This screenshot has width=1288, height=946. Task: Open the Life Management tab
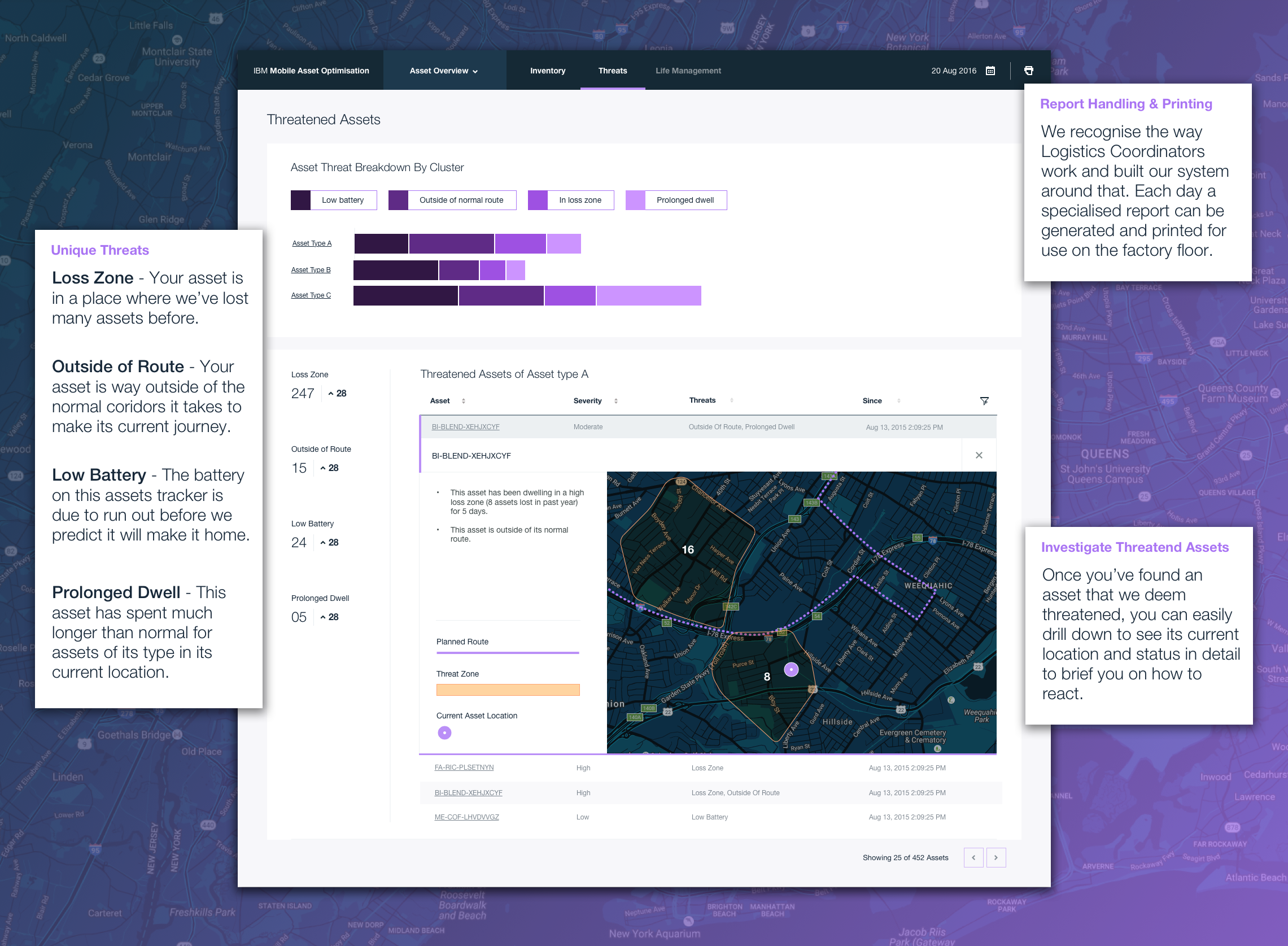(688, 71)
